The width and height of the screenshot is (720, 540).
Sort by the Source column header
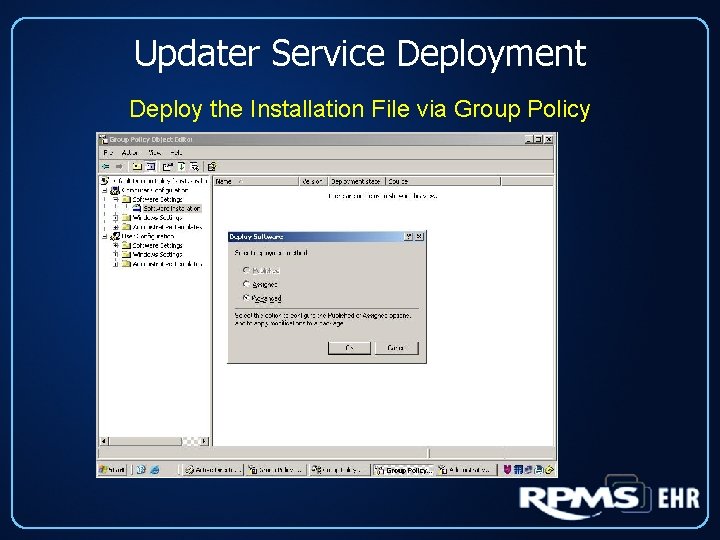tap(443, 181)
